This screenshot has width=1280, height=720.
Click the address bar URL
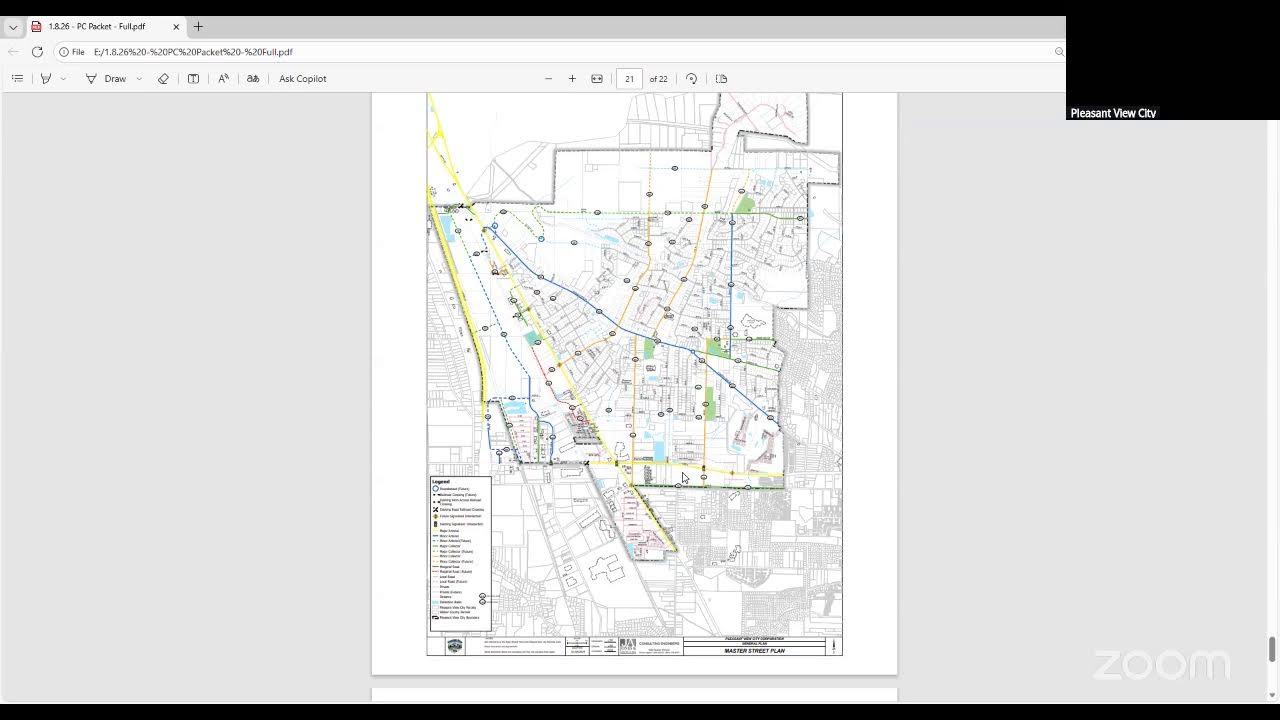tap(193, 52)
